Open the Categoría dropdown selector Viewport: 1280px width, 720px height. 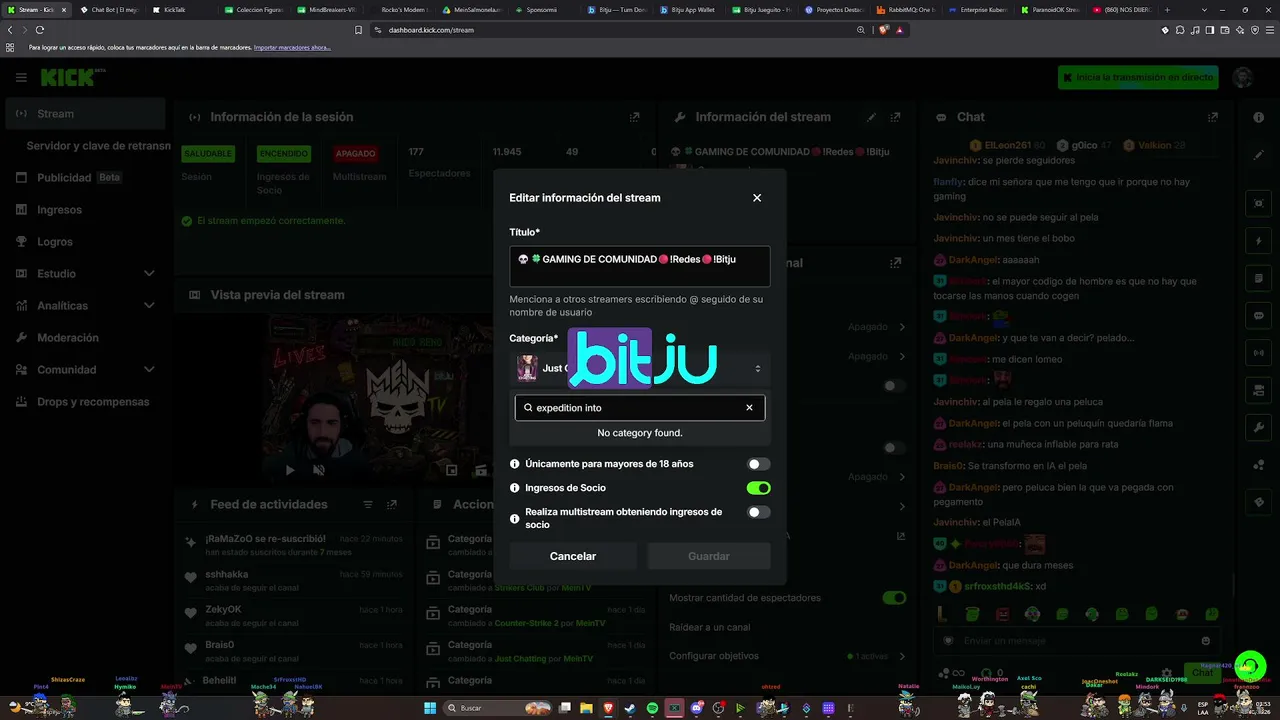point(640,368)
